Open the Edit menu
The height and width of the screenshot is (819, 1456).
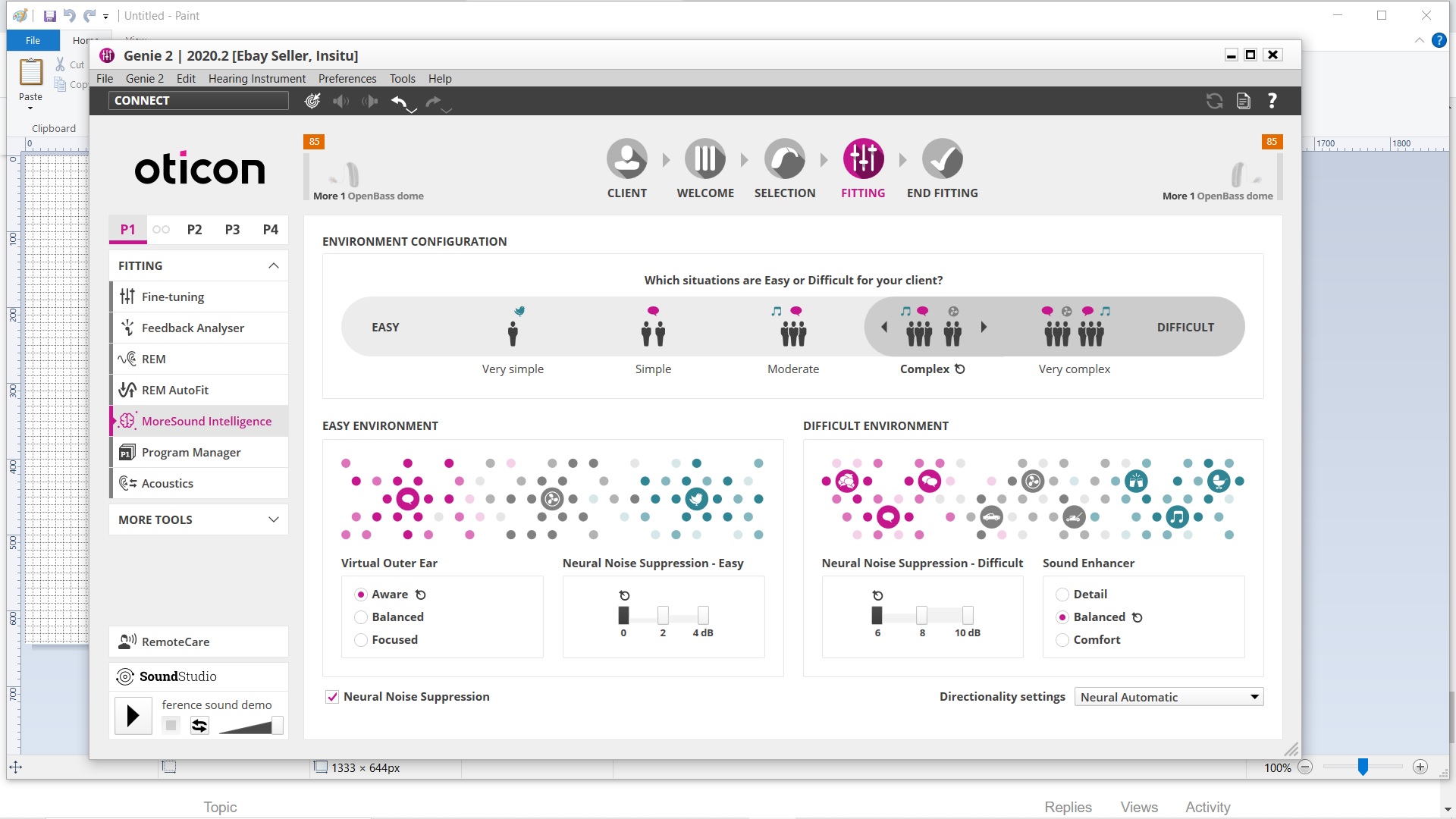[186, 79]
